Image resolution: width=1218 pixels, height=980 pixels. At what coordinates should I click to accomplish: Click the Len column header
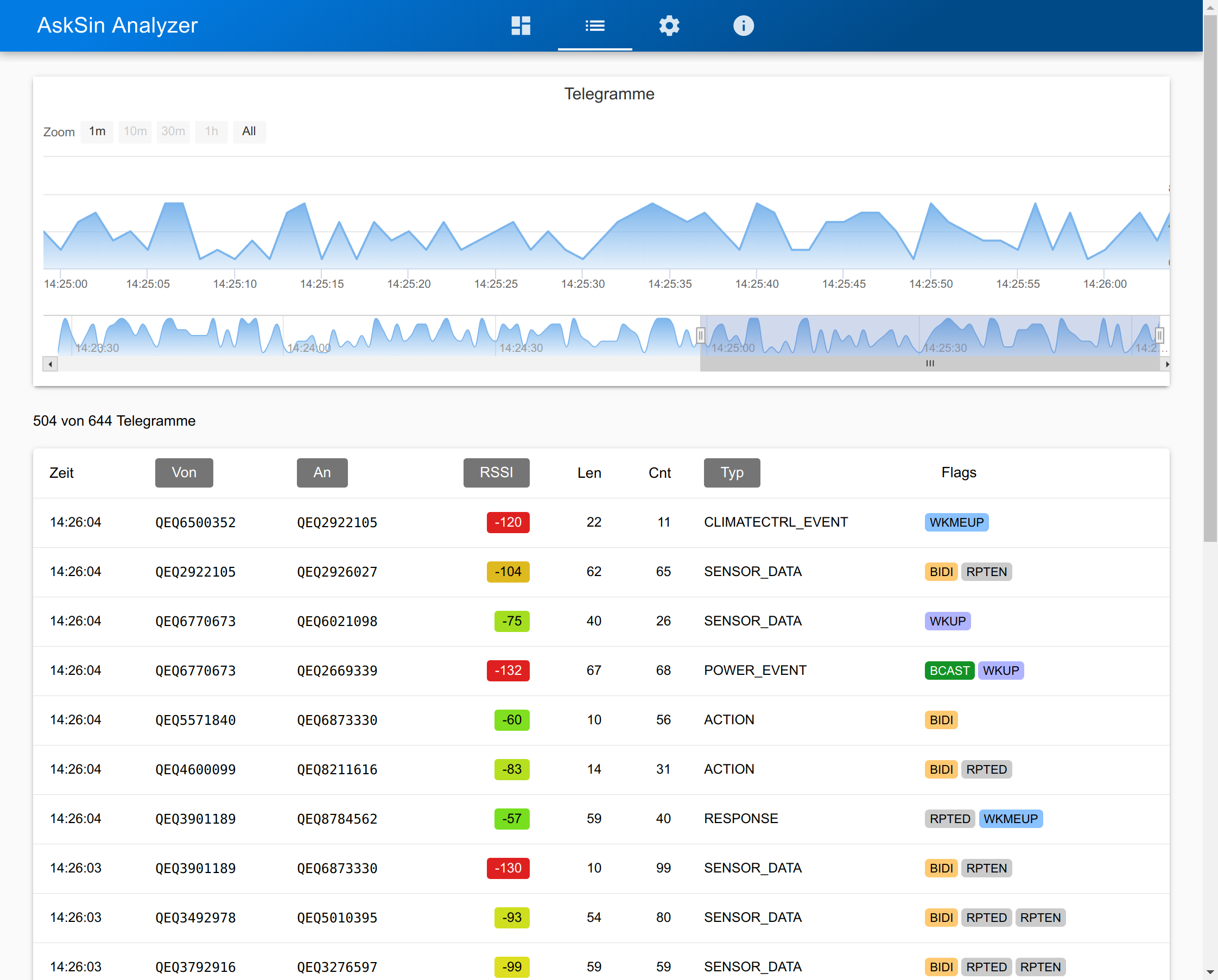point(589,472)
